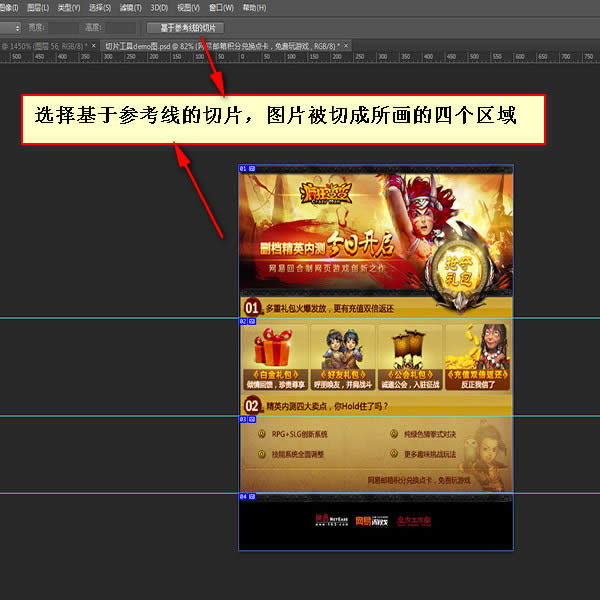Click the 基于参考线的切片 button

[x=186, y=27]
